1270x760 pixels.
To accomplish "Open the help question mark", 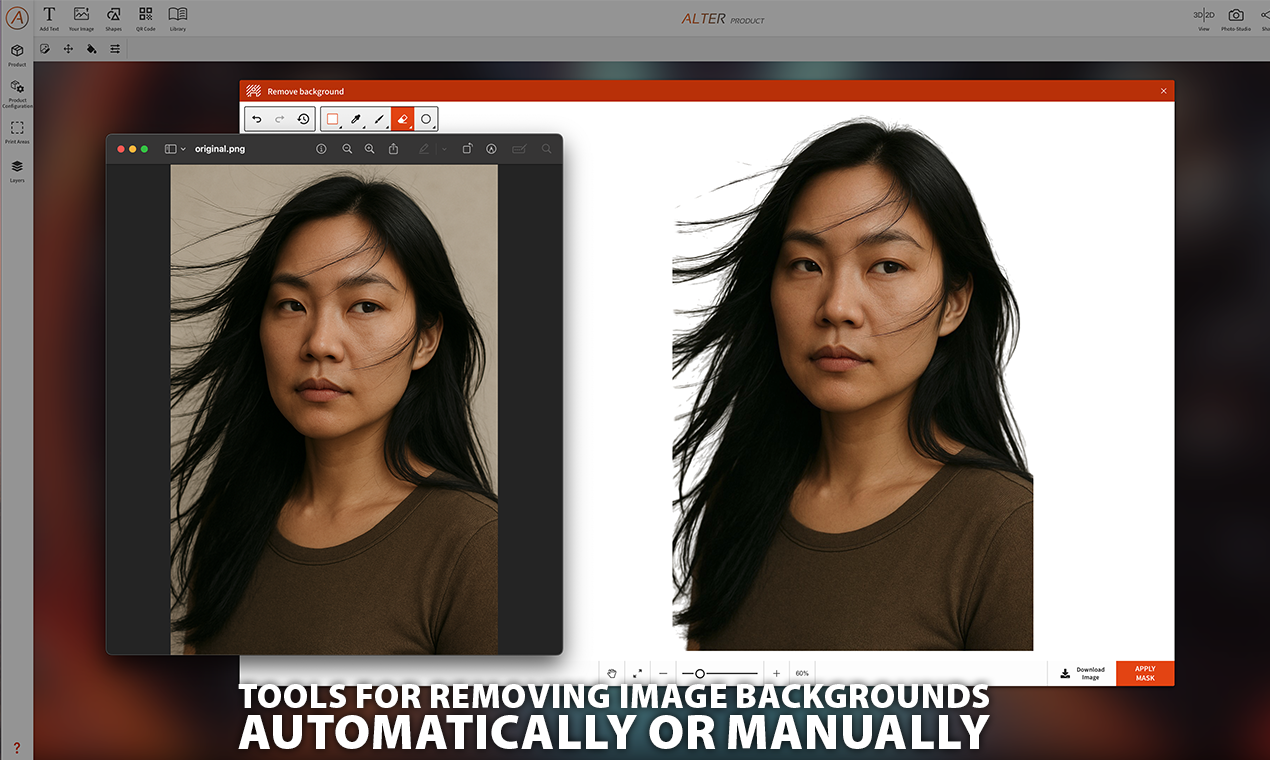I will pos(16,747).
